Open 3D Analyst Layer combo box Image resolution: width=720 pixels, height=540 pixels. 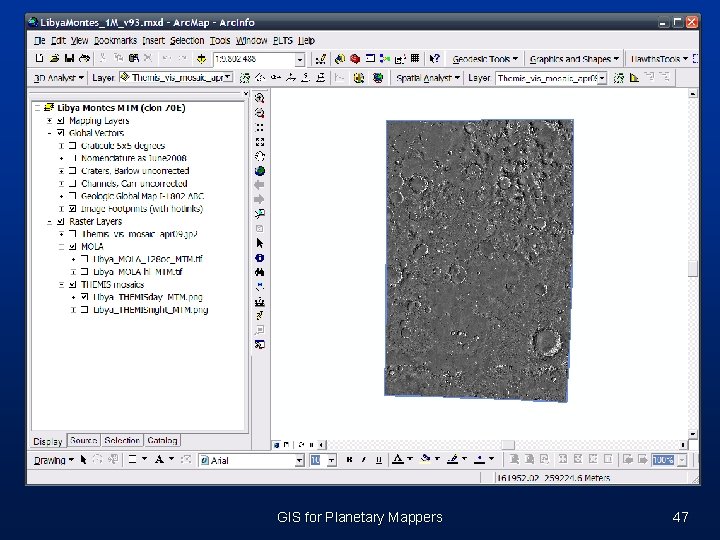point(176,78)
